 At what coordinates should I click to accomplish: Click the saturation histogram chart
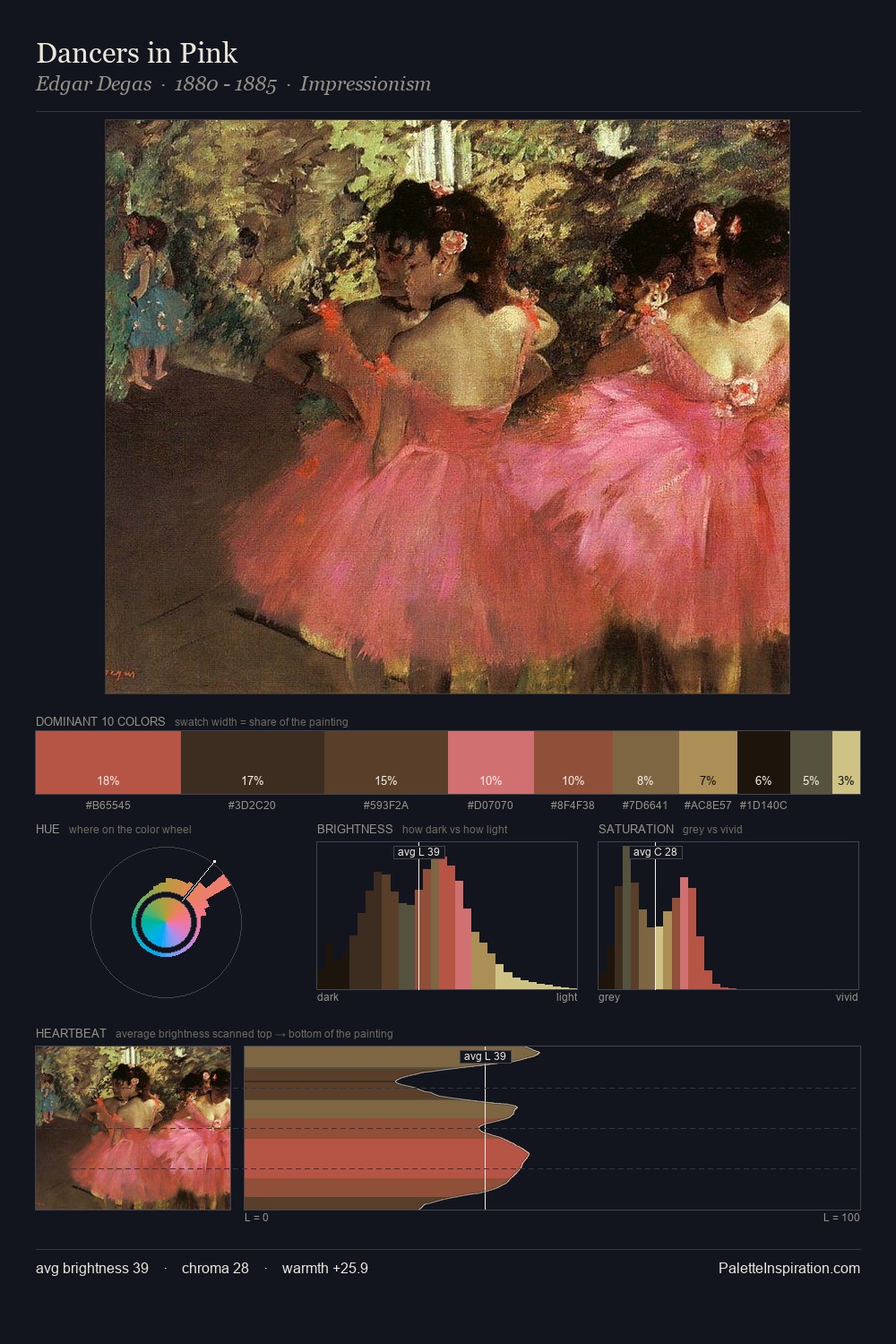[728, 916]
